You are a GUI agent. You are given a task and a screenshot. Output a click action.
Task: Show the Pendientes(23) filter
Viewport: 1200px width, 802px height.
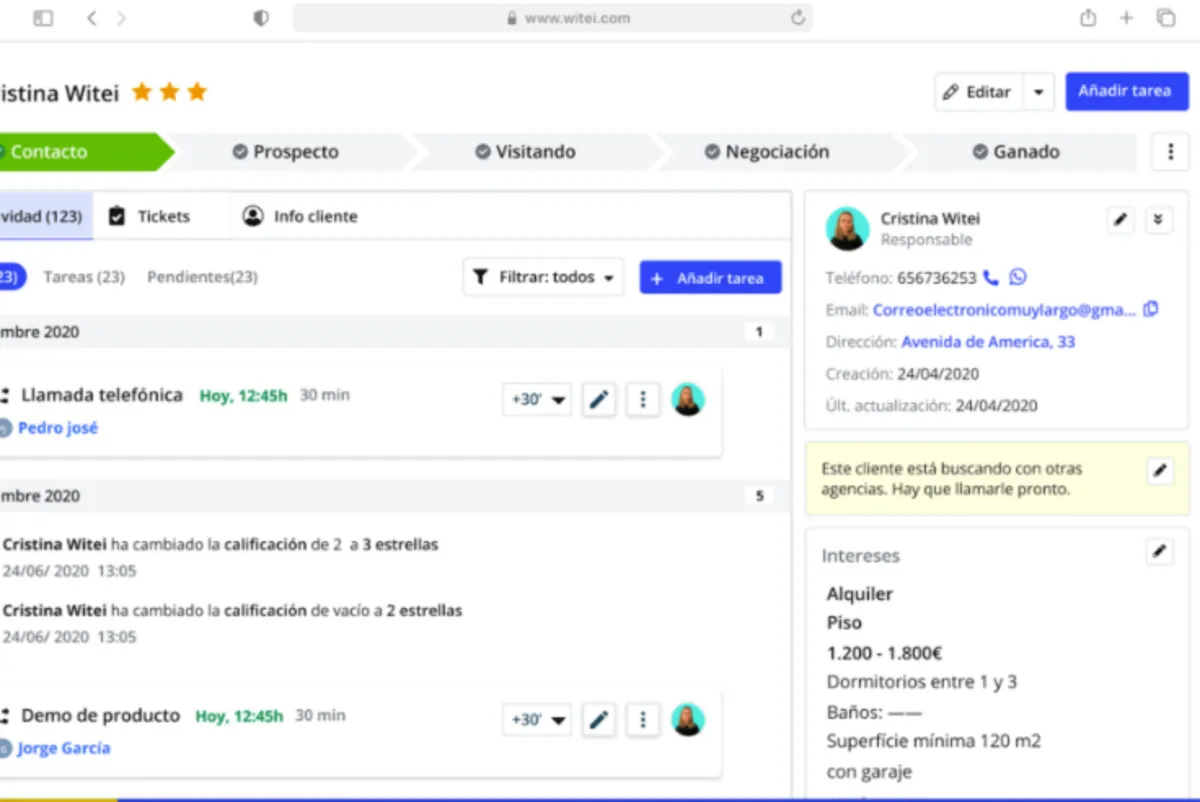pyautogui.click(x=202, y=277)
